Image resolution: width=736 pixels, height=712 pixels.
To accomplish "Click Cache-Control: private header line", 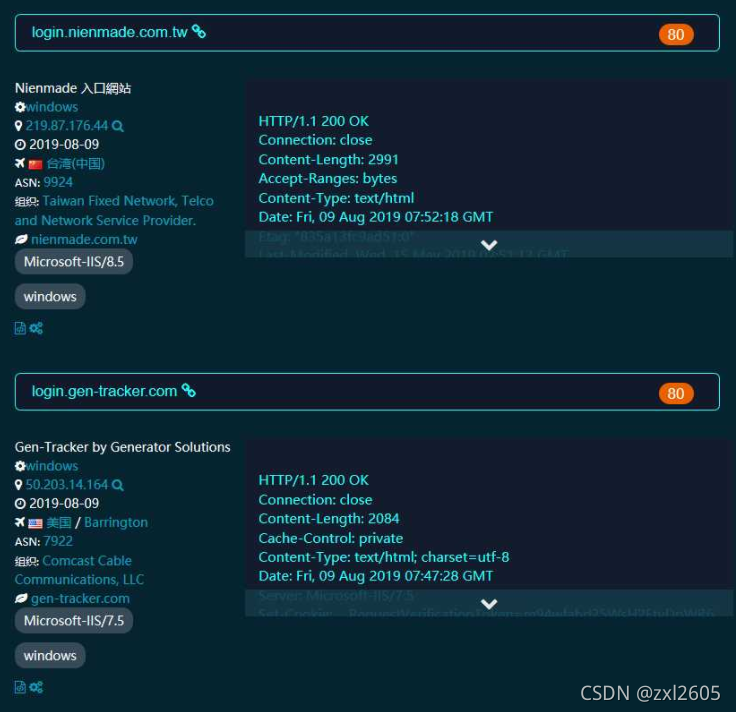I will (x=331, y=538).
